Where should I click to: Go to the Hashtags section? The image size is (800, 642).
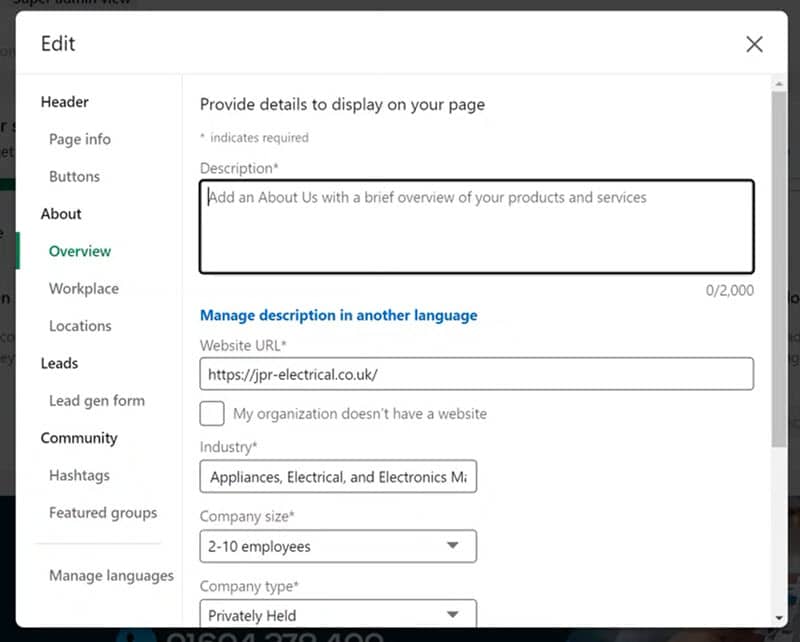coord(79,475)
